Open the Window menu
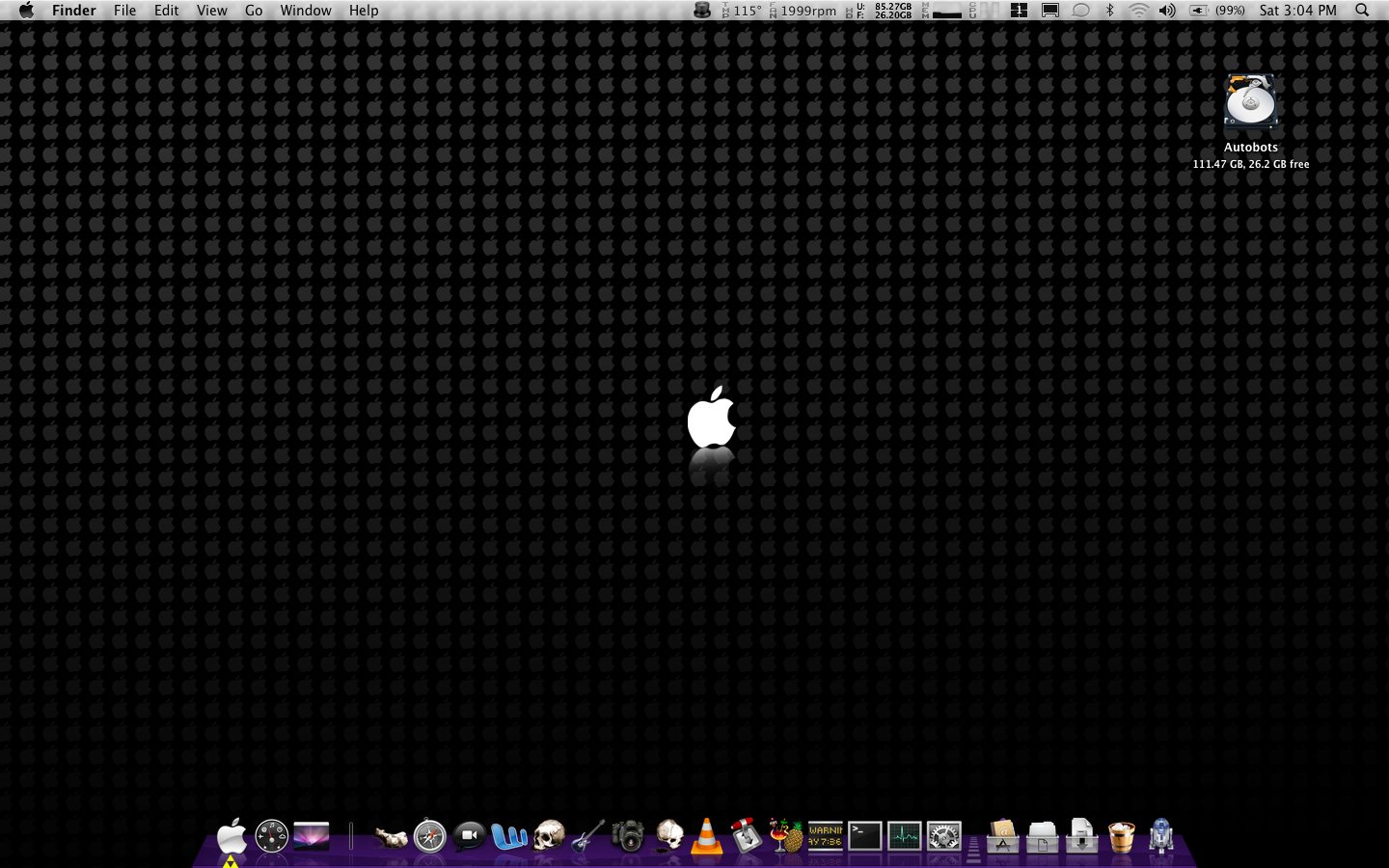Image resolution: width=1389 pixels, height=868 pixels. pos(306,11)
